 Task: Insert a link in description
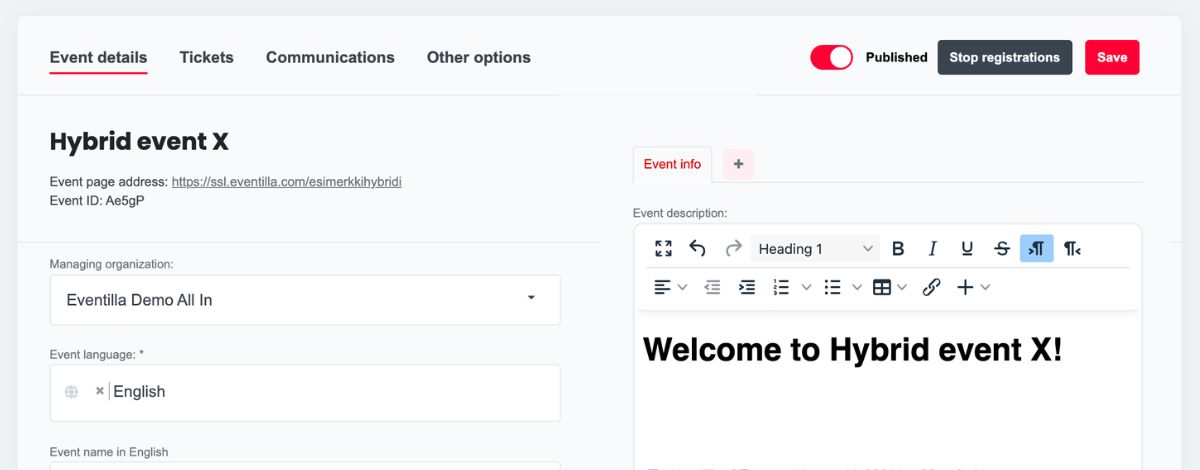pos(931,287)
